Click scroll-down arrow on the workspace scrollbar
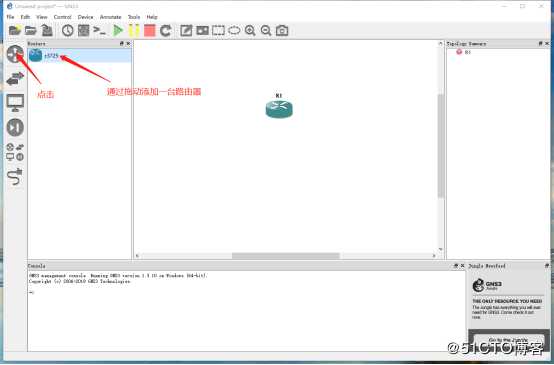This screenshot has height=365, width=554. pyautogui.click(x=441, y=249)
